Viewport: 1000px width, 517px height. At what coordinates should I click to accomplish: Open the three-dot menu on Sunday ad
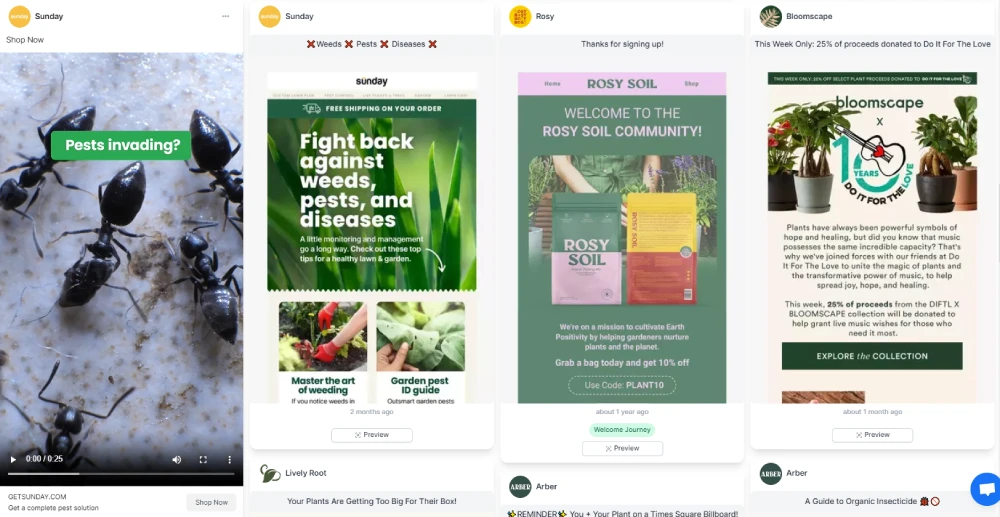click(x=226, y=16)
